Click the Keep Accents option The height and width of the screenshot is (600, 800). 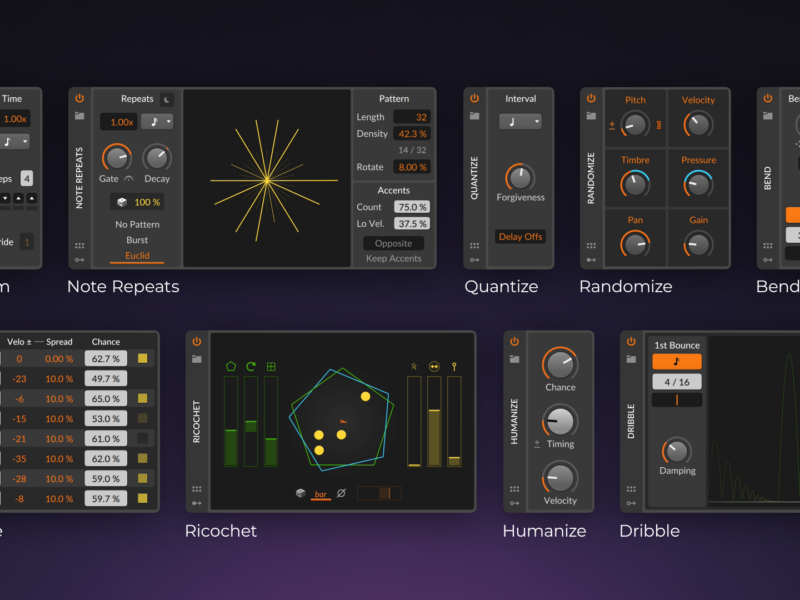[x=393, y=259]
